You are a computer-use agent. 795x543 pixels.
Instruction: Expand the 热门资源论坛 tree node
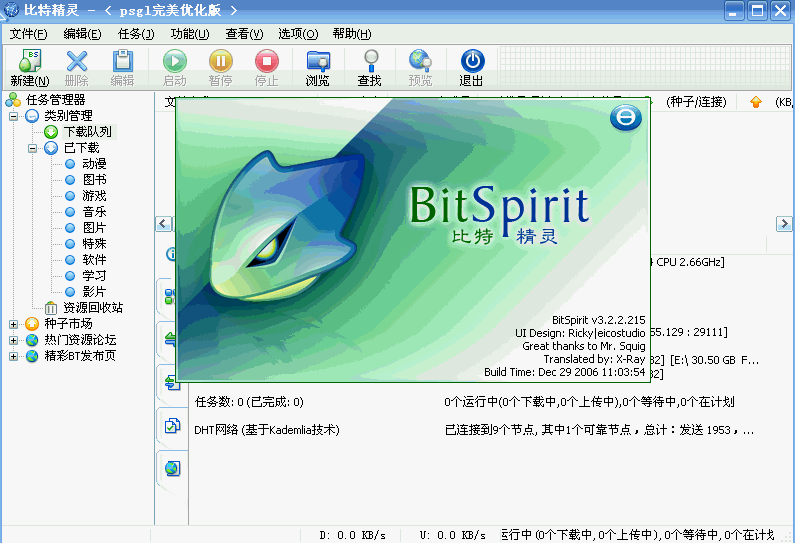[13, 340]
